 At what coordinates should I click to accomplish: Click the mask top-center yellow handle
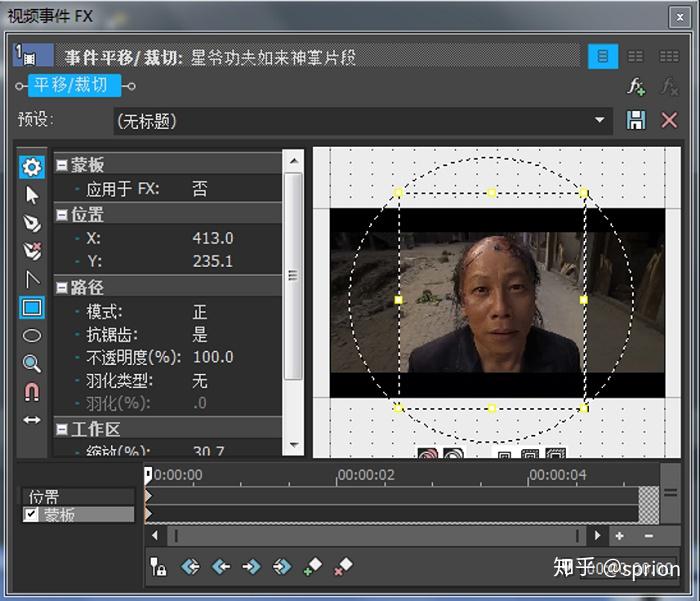coord(492,193)
